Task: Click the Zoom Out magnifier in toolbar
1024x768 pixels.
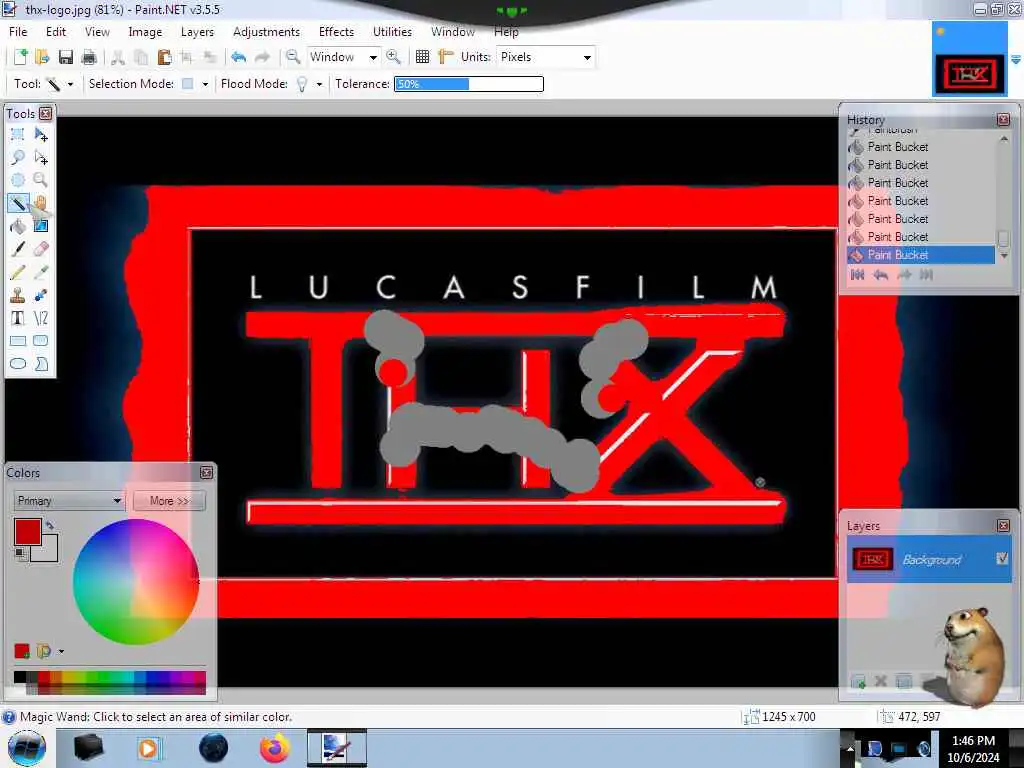Action: click(293, 57)
